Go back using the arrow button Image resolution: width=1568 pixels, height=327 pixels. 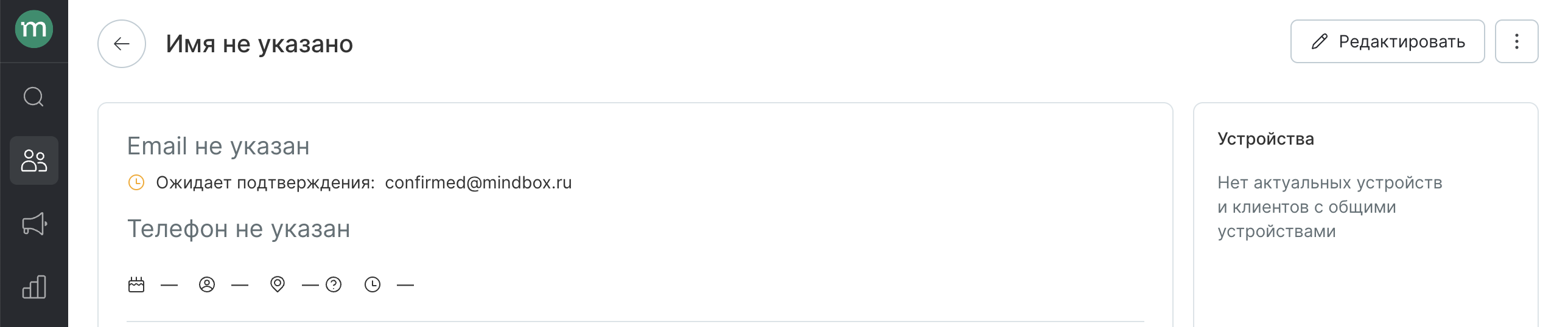(122, 44)
